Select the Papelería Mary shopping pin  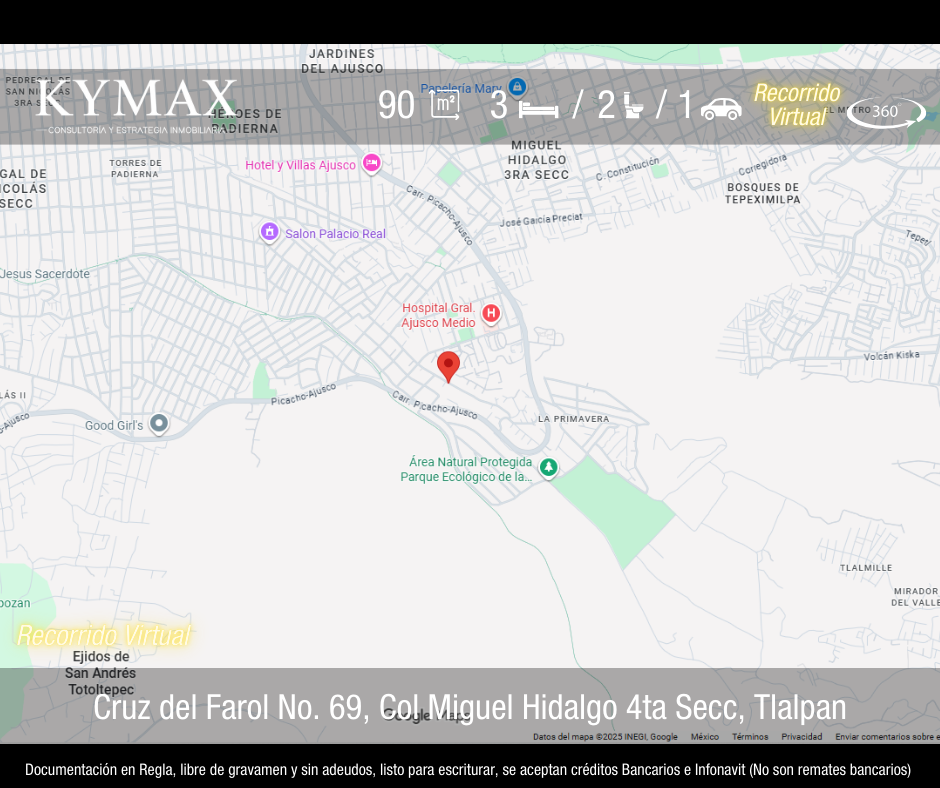(x=517, y=87)
